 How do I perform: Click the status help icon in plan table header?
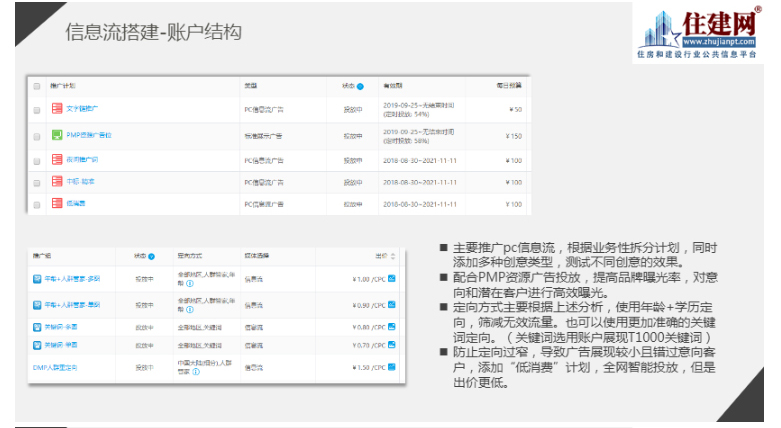pos(361,87)
